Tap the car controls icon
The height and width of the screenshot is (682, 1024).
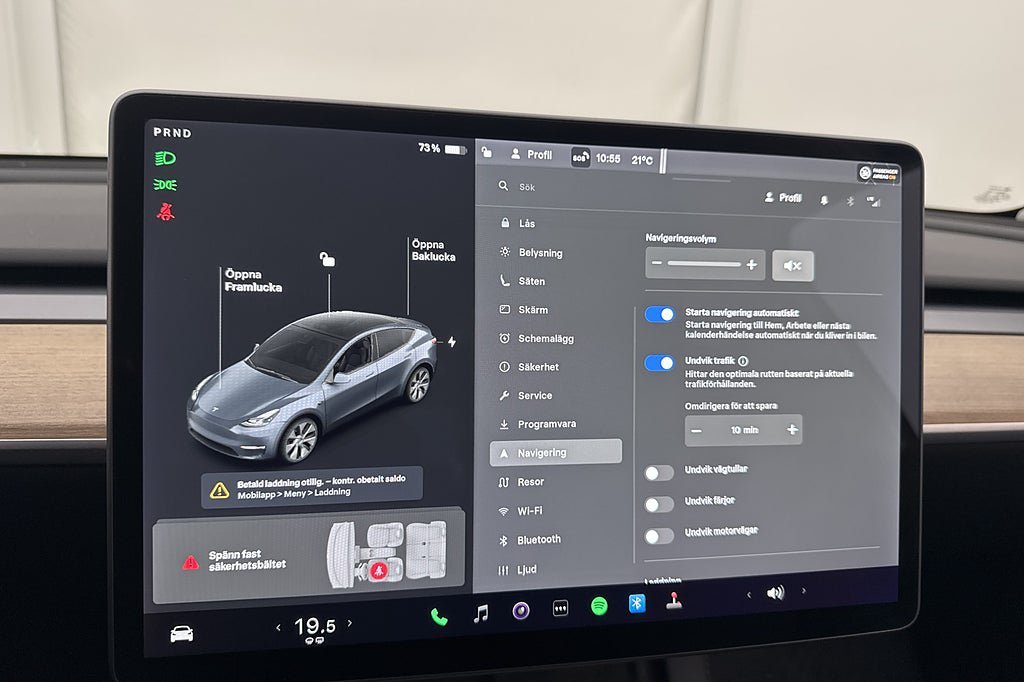pyautogui.click(x=181, y=634)
